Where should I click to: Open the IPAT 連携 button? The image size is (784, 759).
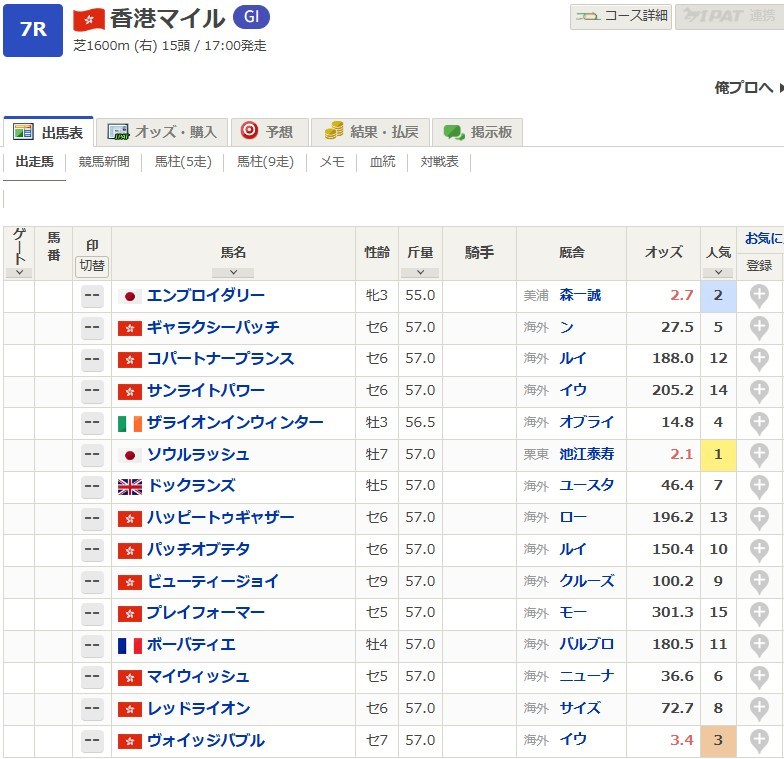[x=728, y=16]
